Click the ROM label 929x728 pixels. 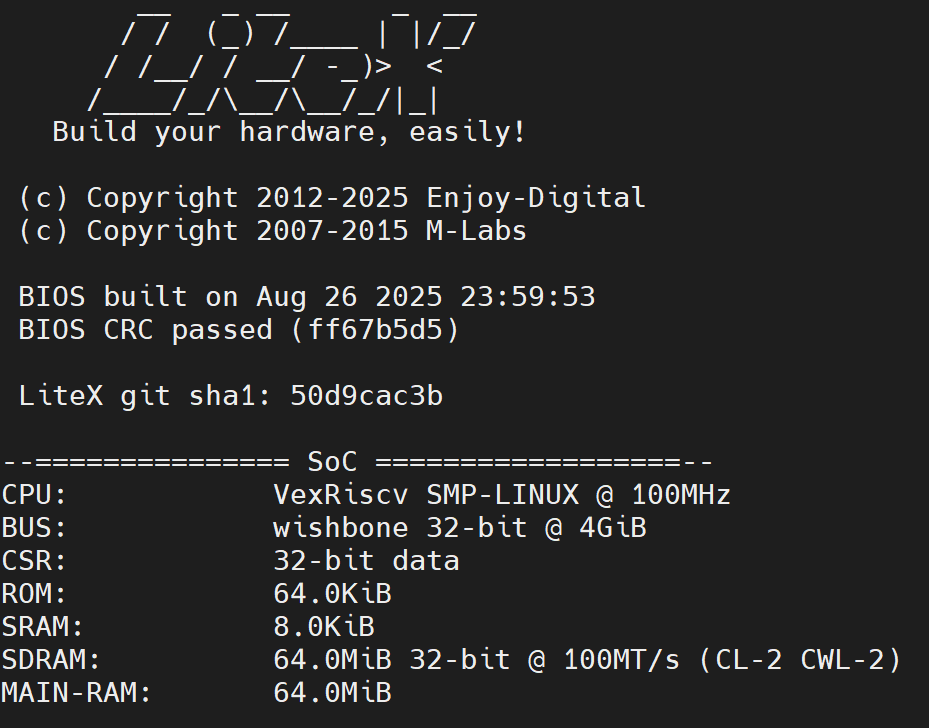[x=34, y=594]
